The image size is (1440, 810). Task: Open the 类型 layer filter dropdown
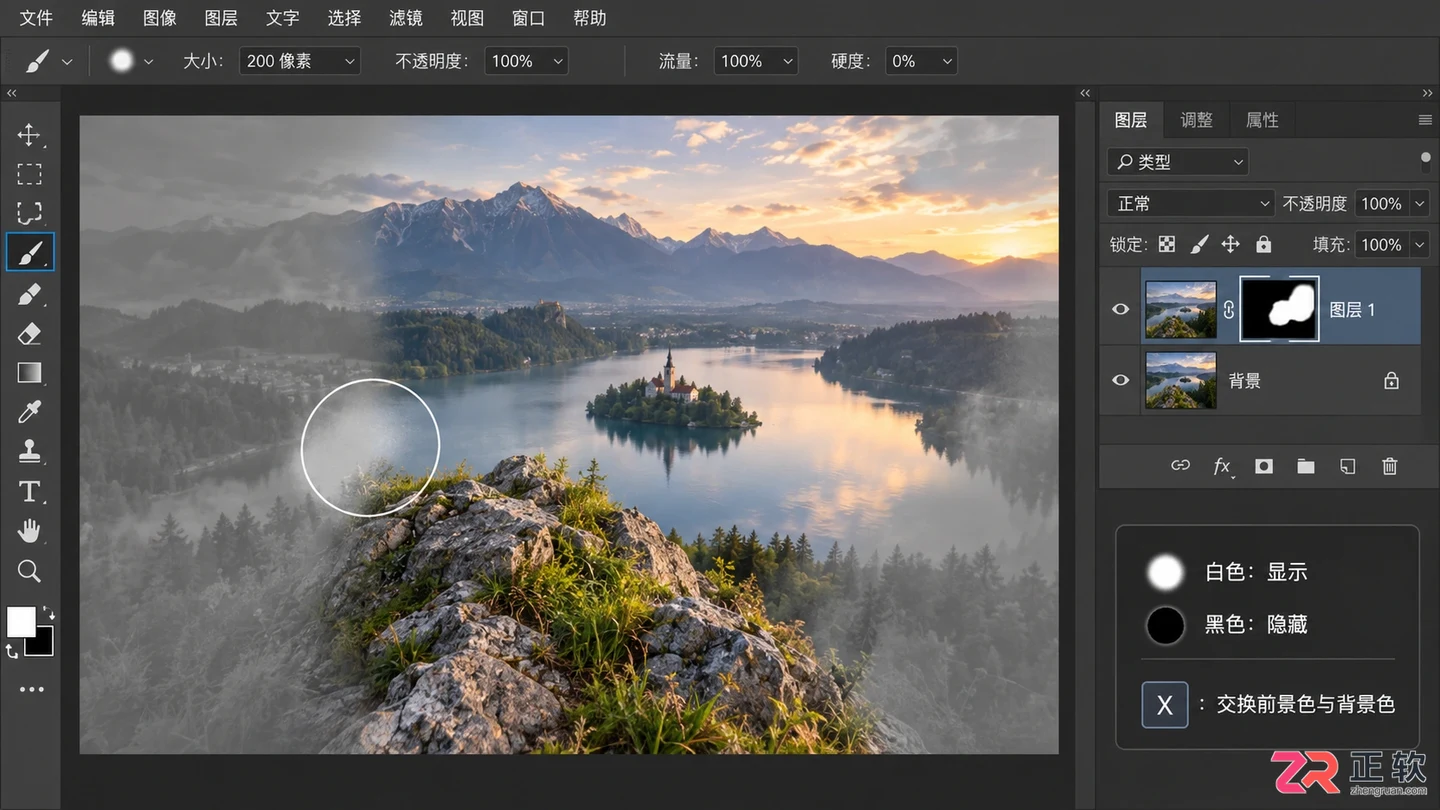(x=1178, y=161)
